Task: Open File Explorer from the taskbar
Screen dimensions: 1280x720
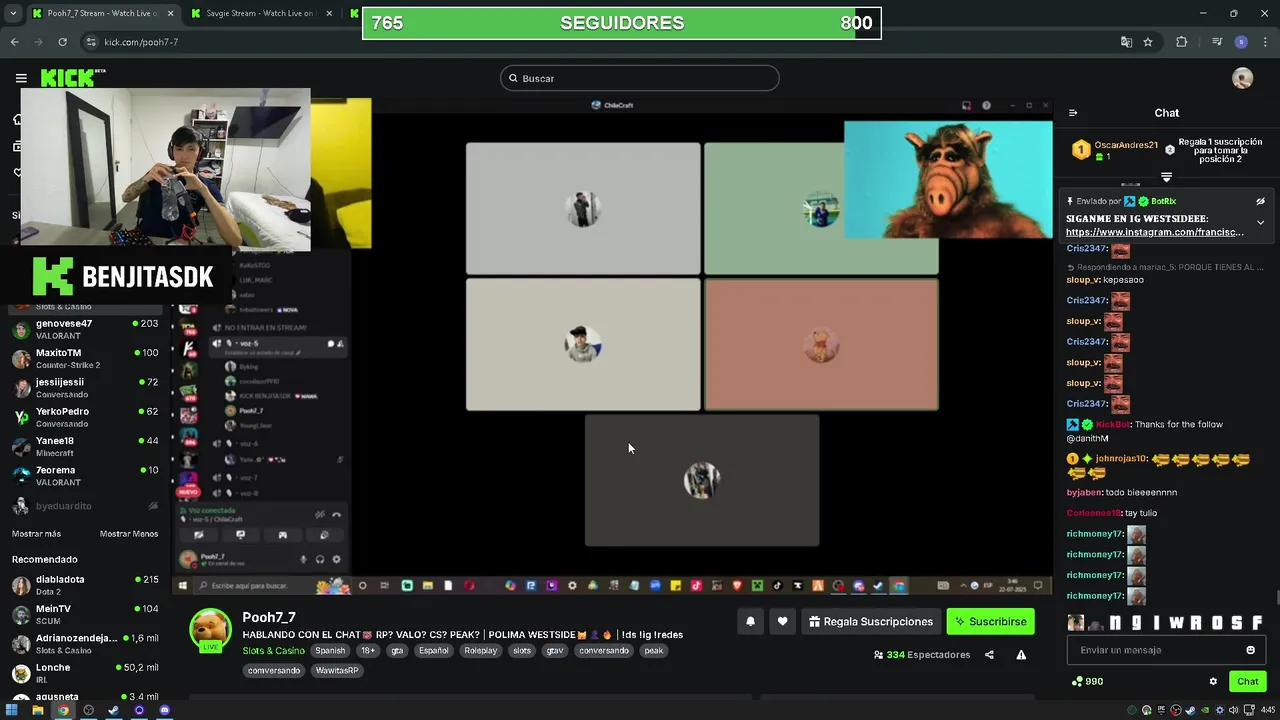Action: (x=37, y=710)
